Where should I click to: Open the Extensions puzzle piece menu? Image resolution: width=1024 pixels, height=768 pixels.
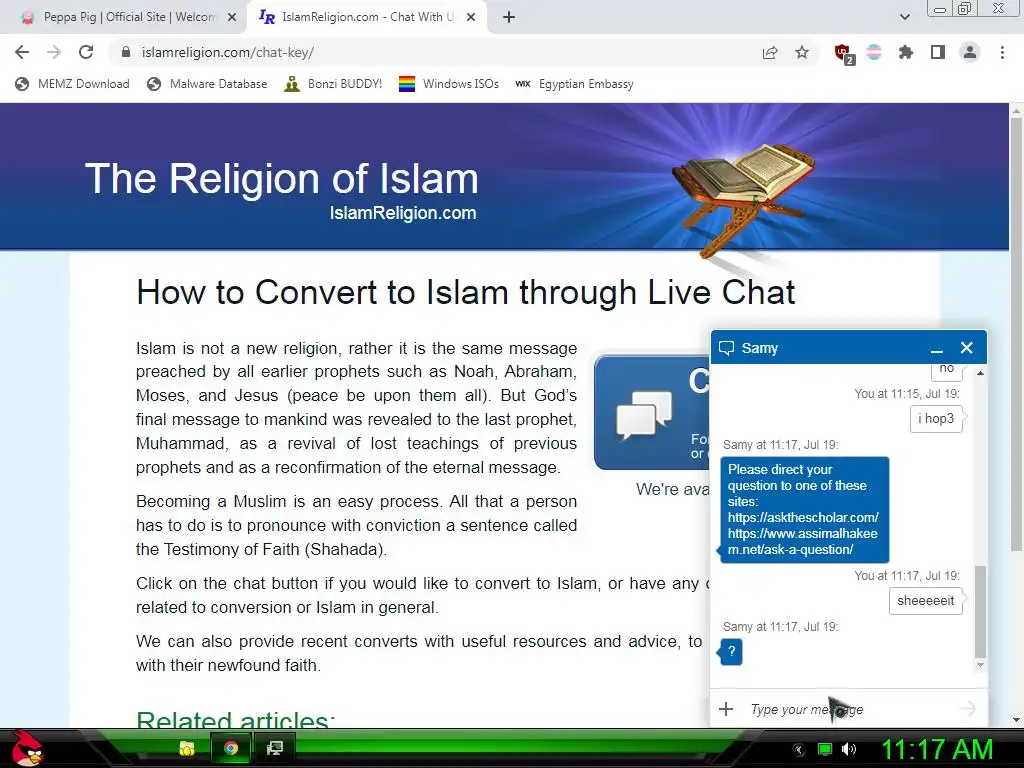pyautogui.click(x=906, y=52)
